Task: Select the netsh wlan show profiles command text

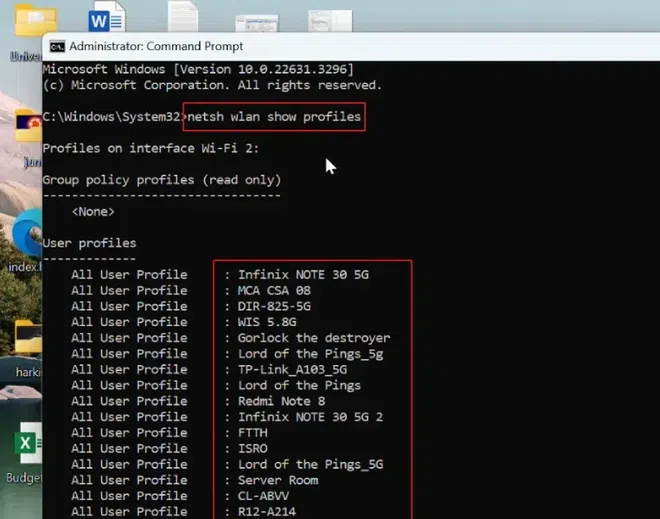Action: (274, 117)
